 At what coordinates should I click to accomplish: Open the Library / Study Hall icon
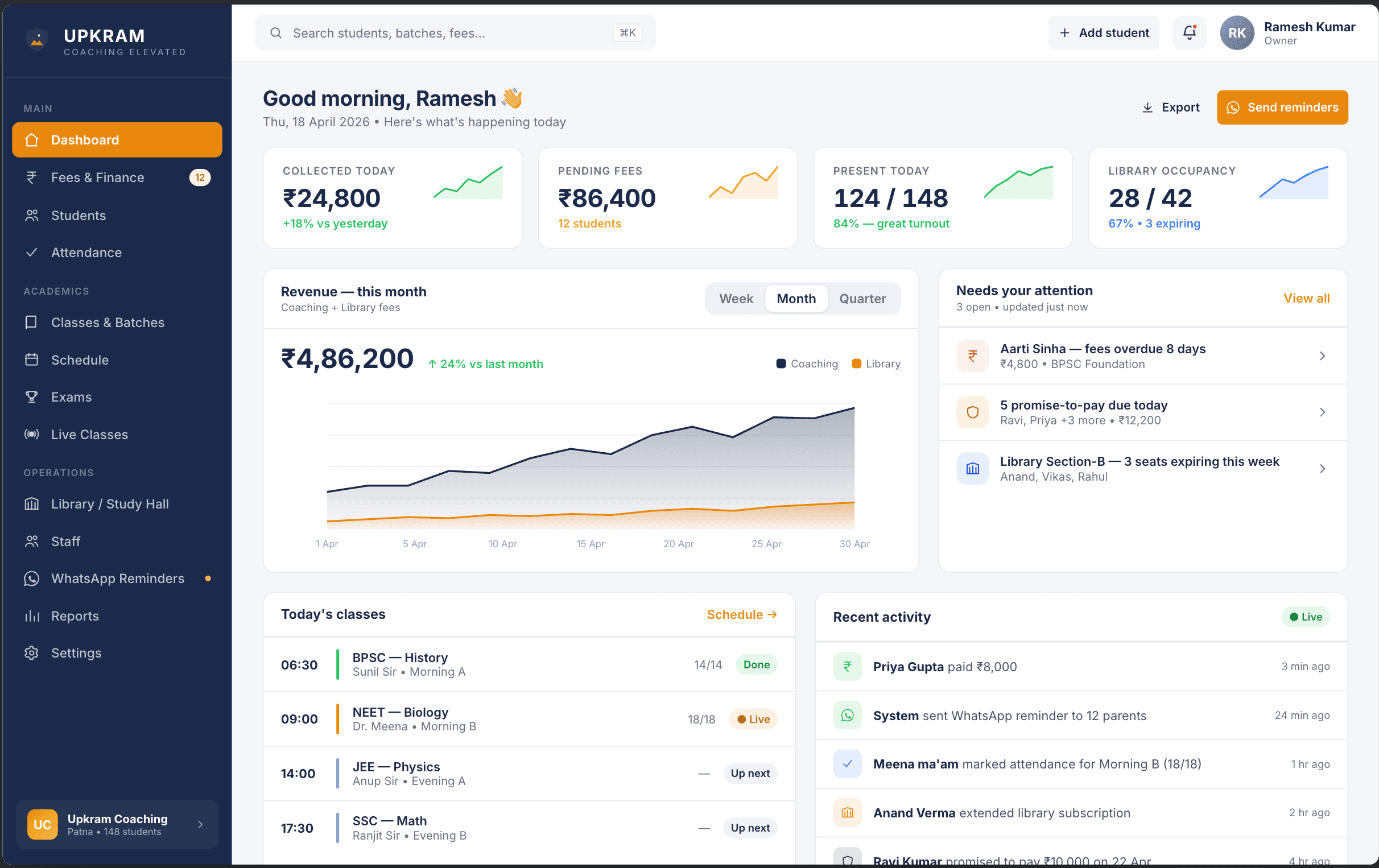point(32,504)
